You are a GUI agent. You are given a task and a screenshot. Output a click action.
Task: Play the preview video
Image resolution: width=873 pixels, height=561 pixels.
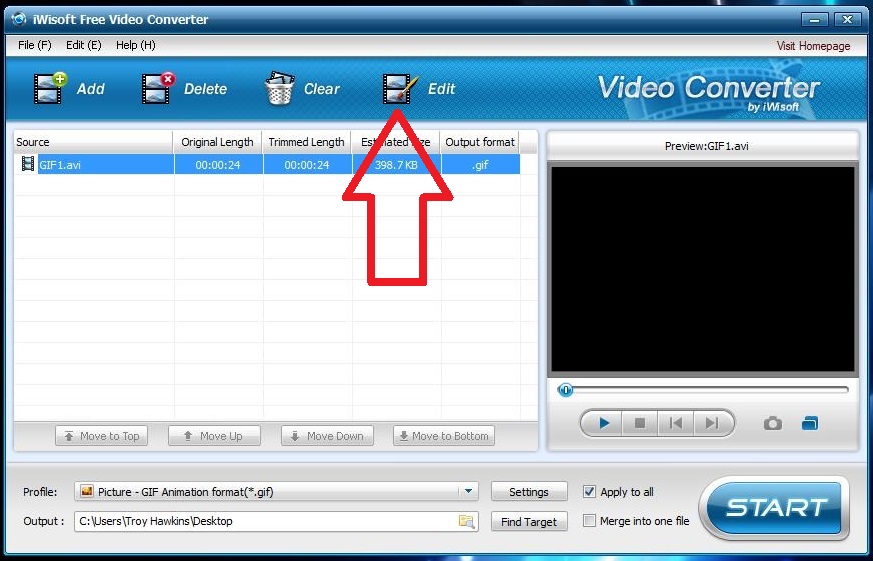(604, 424)
